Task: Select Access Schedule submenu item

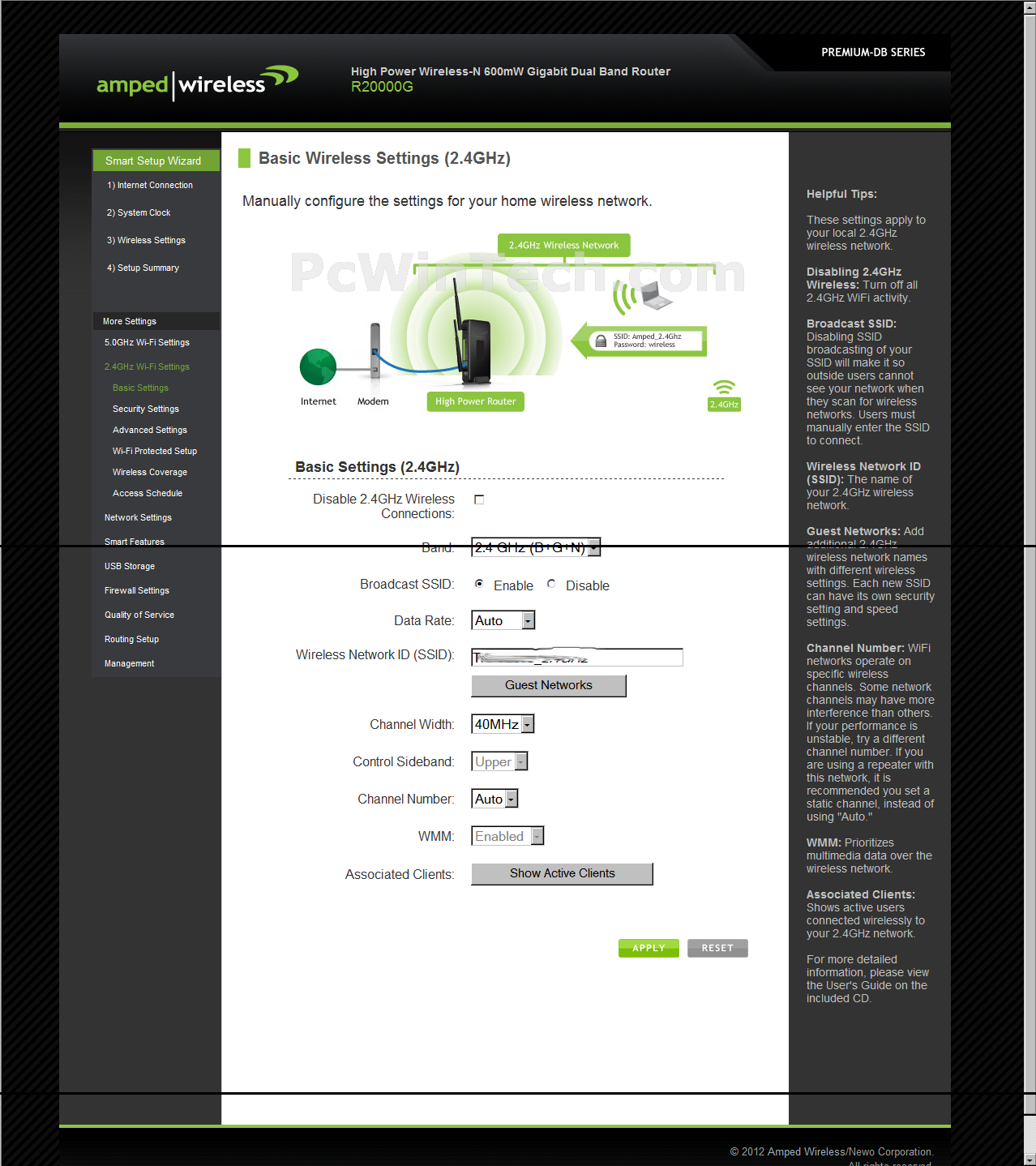Action: coord(148,493)
